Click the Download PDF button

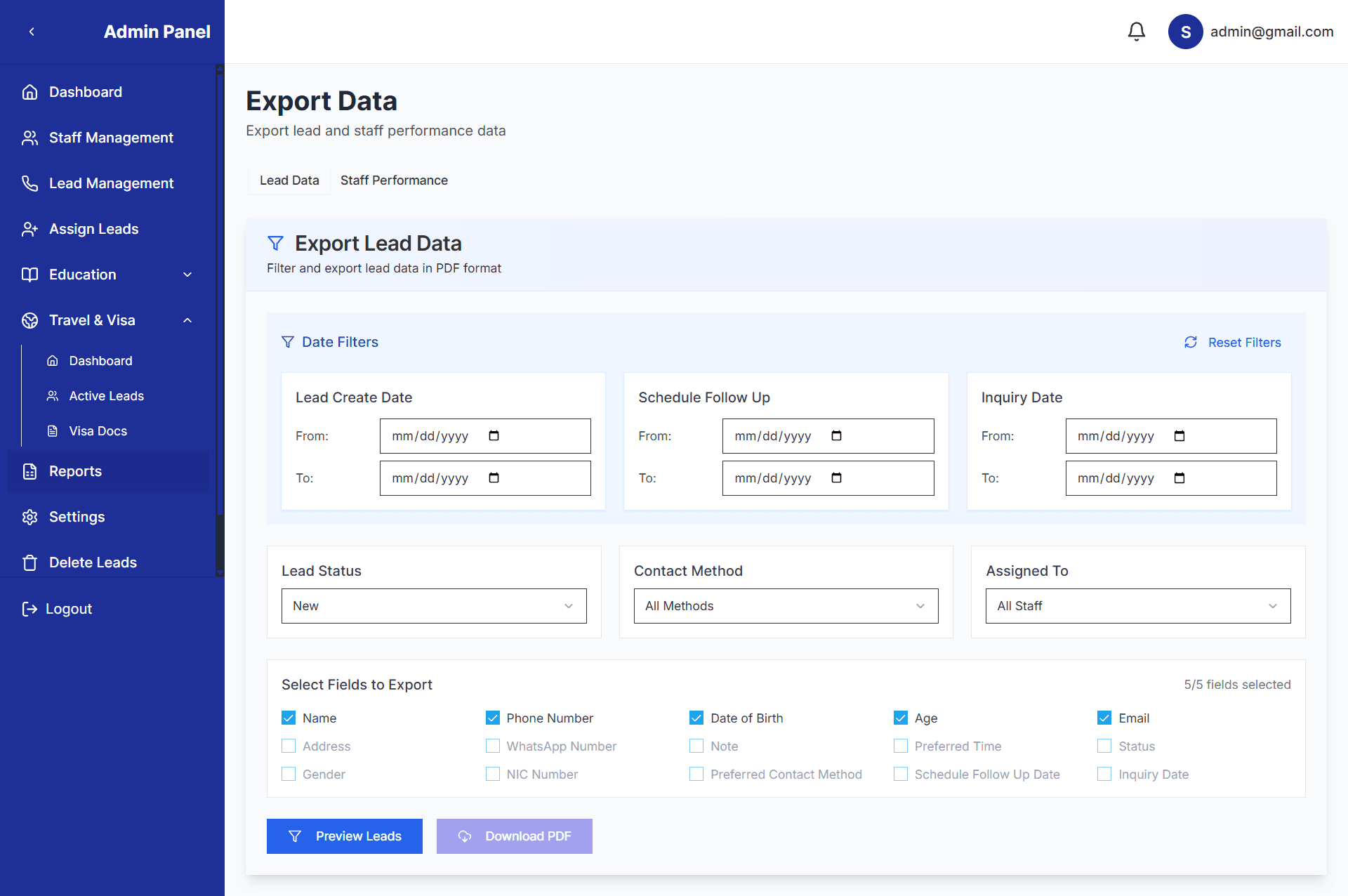tap(515, 836)
